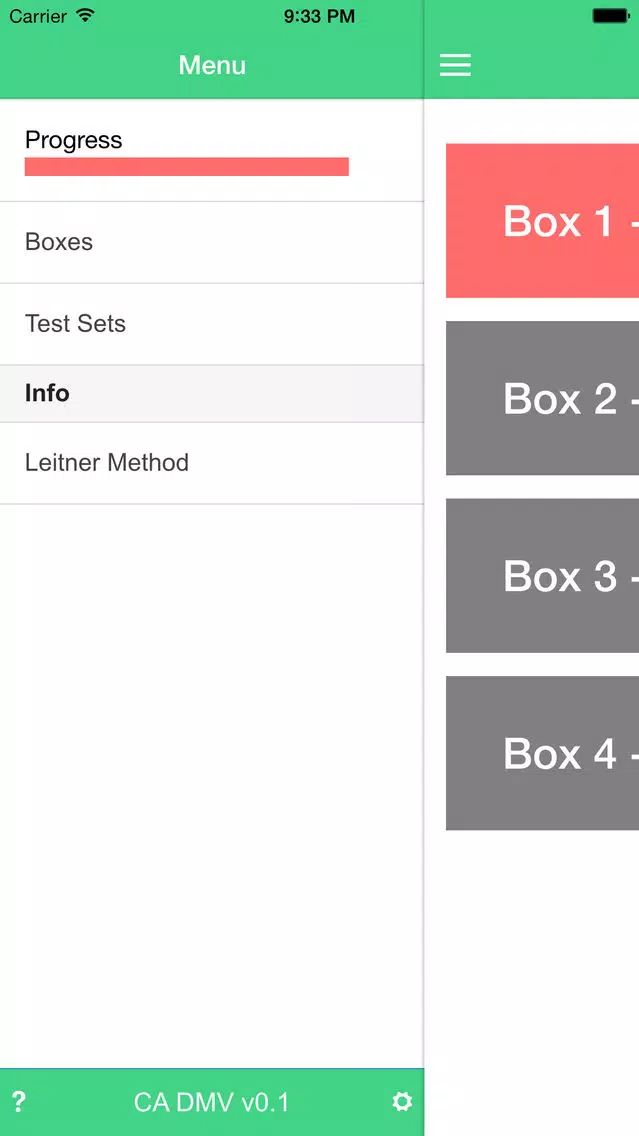Viewport: 639px width, 1136px height.
Task: Open the help question mark icon
Action: tap(19, 1102)
